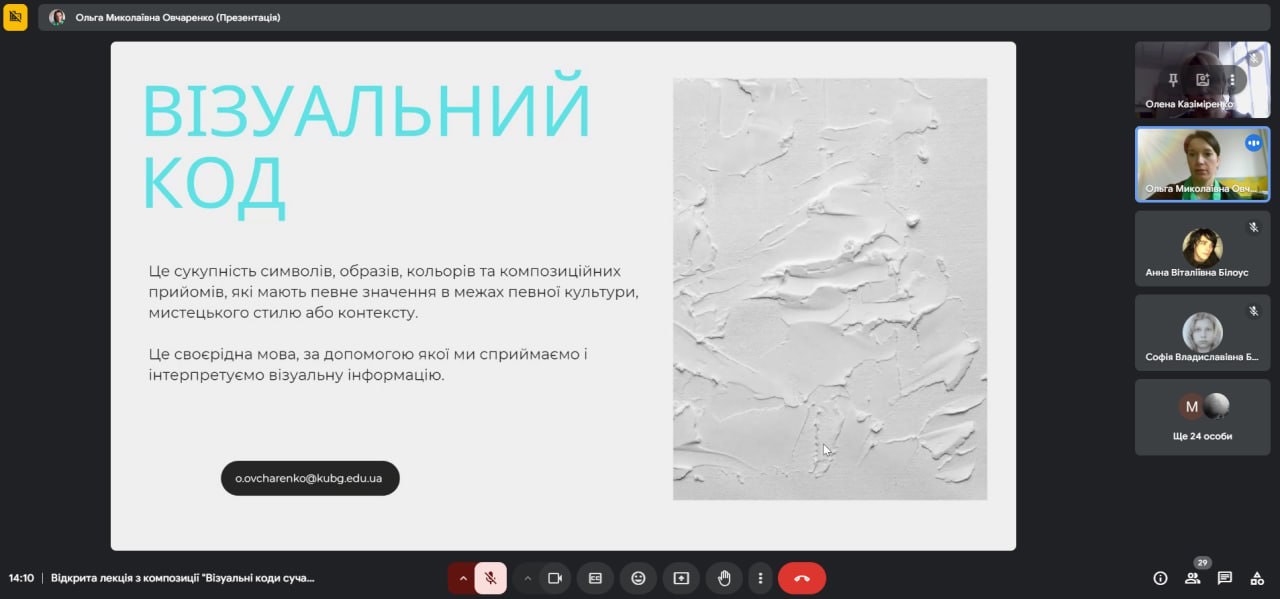Image resolution: width=1280 pixels, height=599 pixels.
Task: Select Анна Віталіївна Білоус participant tile
Action: pos(1203,248)
